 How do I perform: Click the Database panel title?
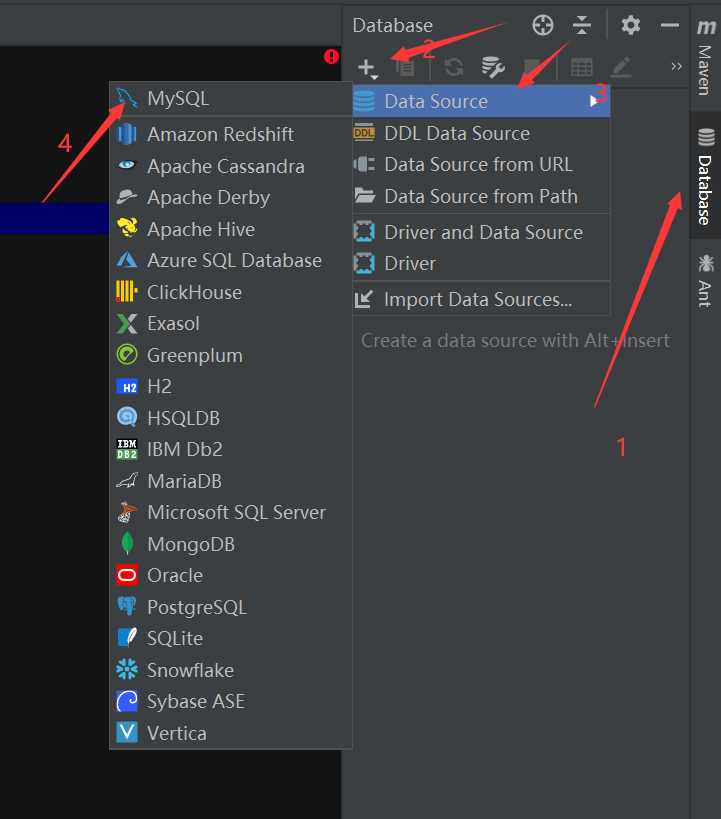(x=392, y=26)
